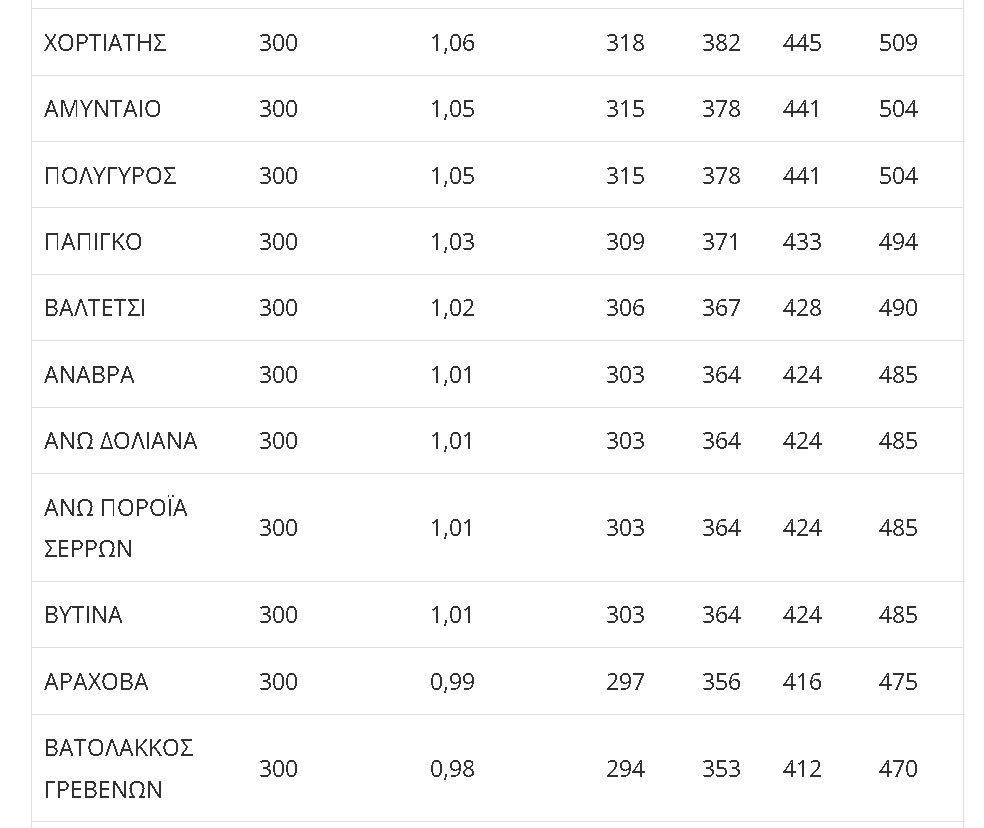Select the ΒΑΤΟΛΑΚΚΟΣ ΓΡΕΒΕΝΩΝ name cell

tap(119, 768)
